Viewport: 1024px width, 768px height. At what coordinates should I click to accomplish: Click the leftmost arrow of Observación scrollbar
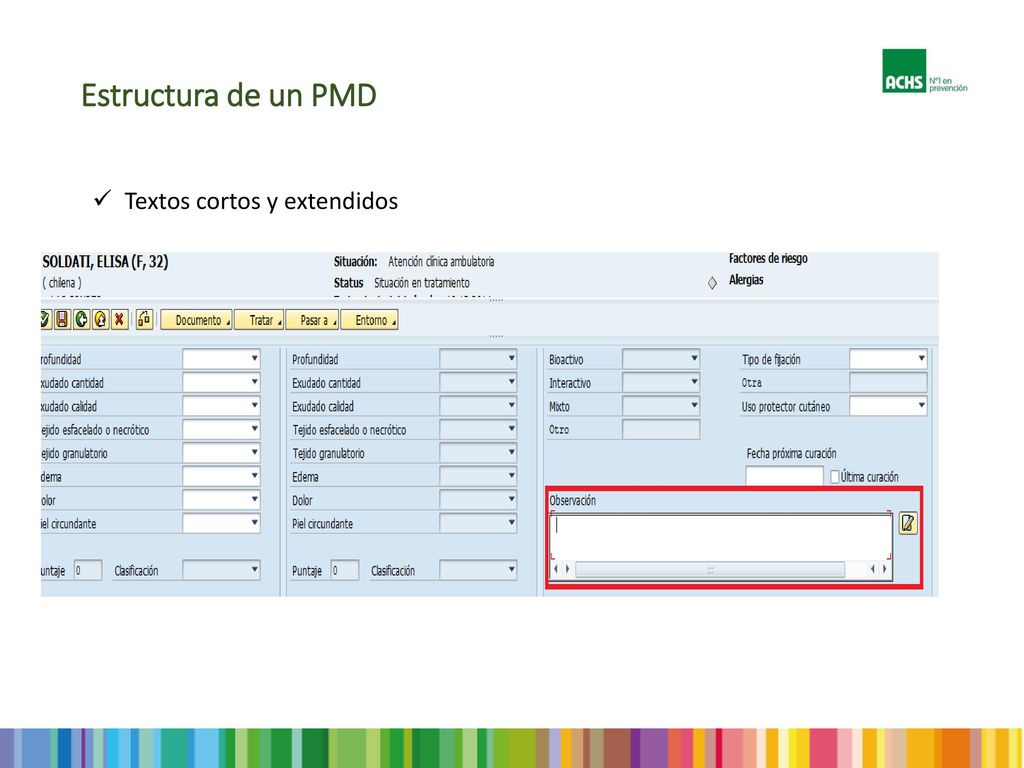555,569
